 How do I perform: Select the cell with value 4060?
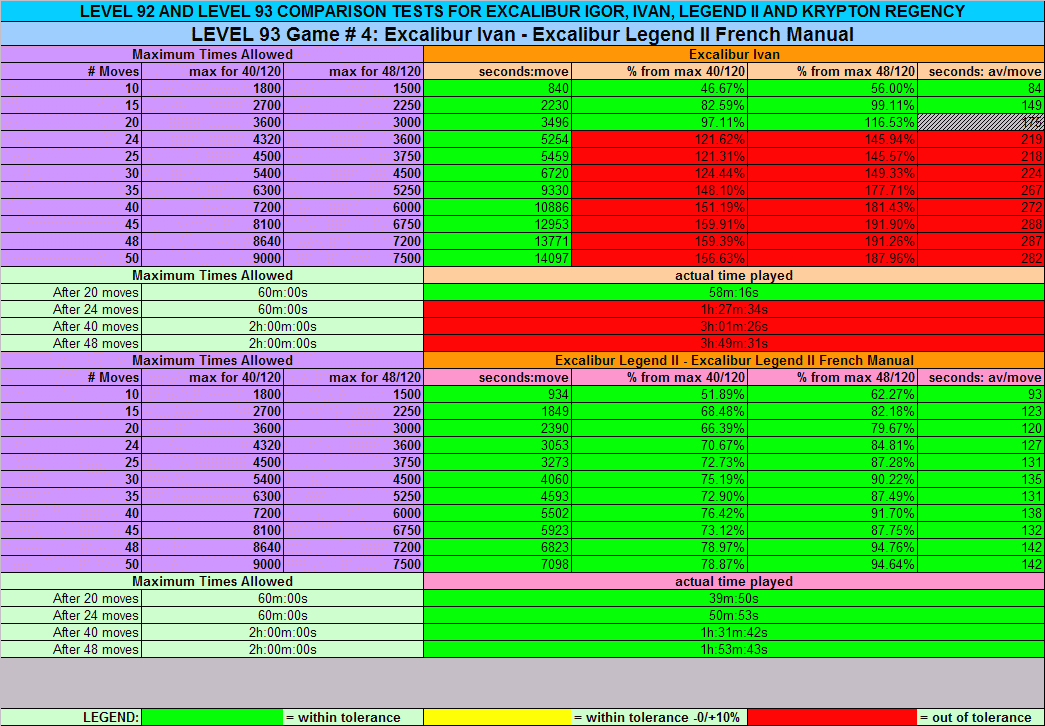pos(497,479)
